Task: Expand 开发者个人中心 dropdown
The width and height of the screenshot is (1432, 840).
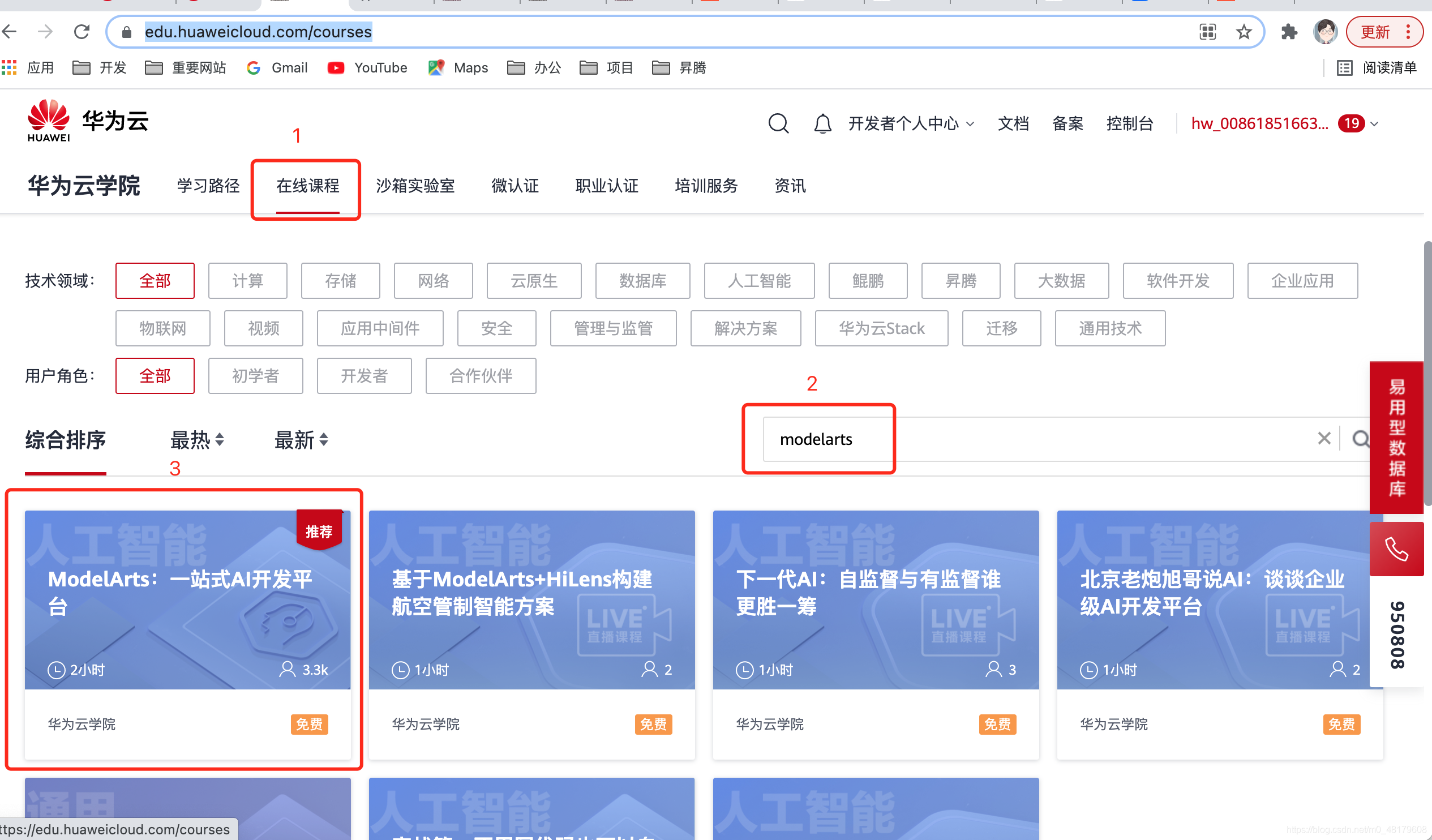Action: pos(911,123)
